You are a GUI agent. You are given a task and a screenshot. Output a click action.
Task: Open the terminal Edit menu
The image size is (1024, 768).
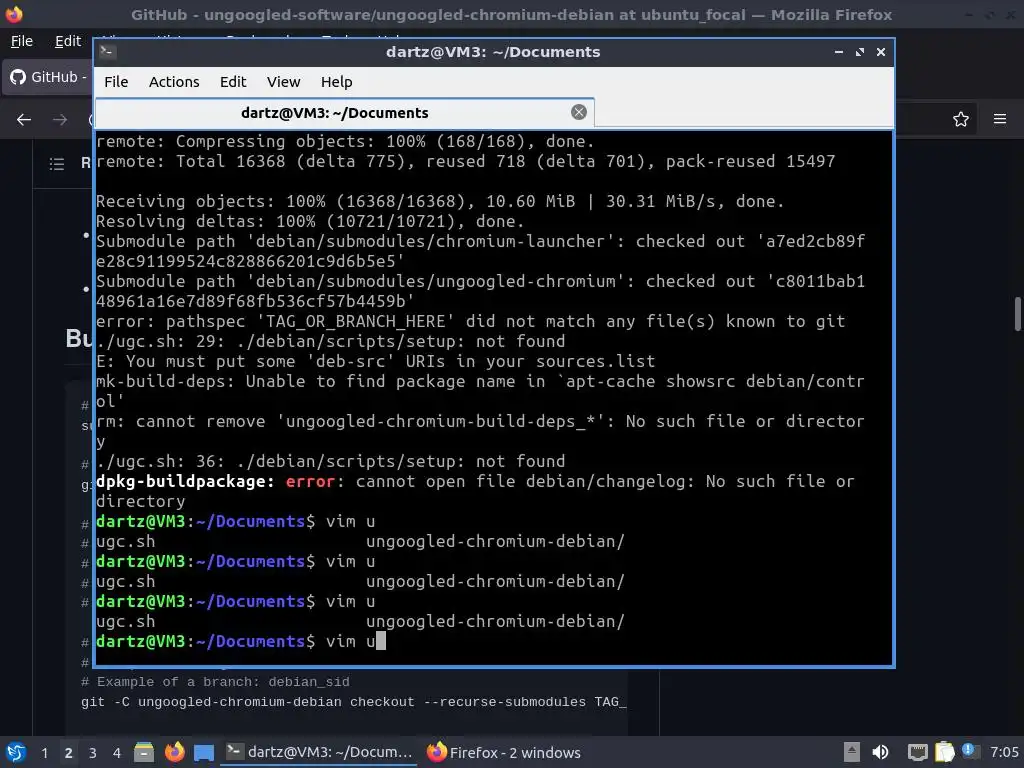tap(232, 82)
